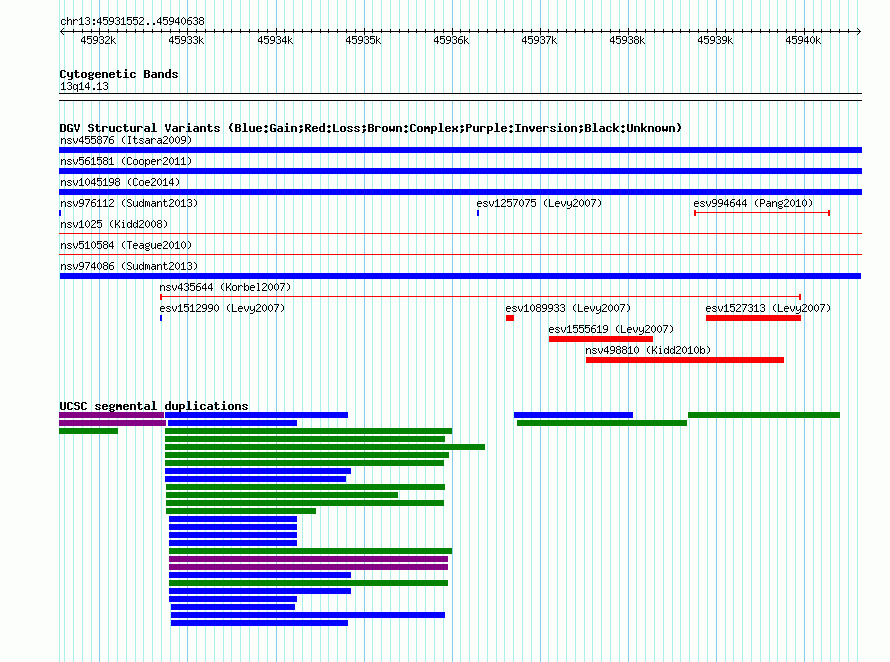Click the short green duplication bar under purple bars

[x=89, y=431]
